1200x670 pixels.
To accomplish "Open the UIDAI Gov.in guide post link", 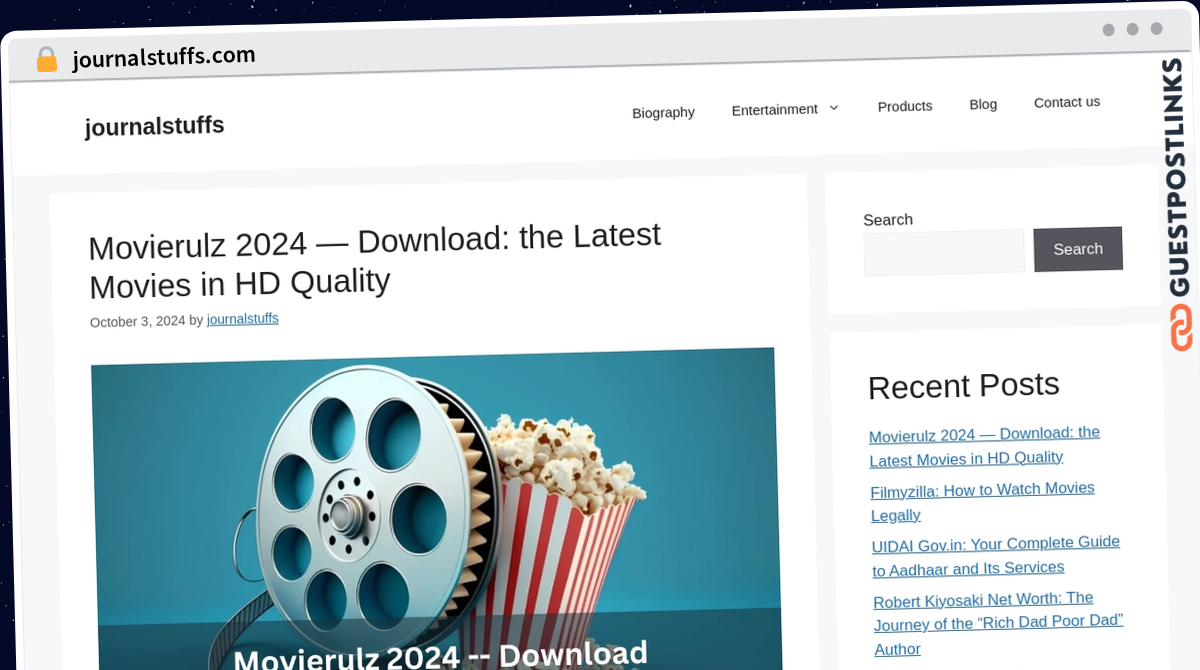I will click(996, 556).
